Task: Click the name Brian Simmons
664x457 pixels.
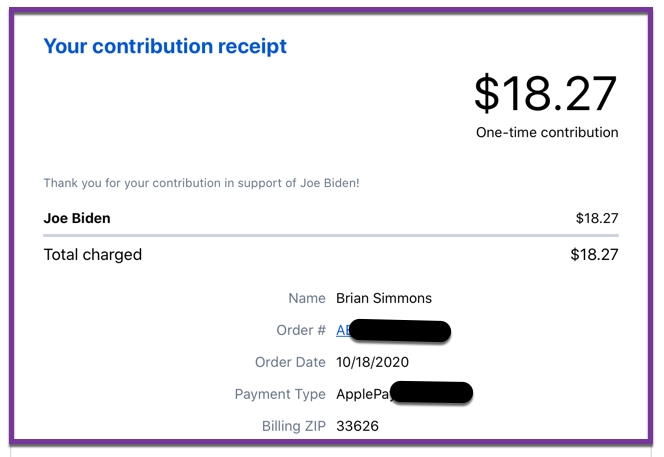Action: click(384, 298)
